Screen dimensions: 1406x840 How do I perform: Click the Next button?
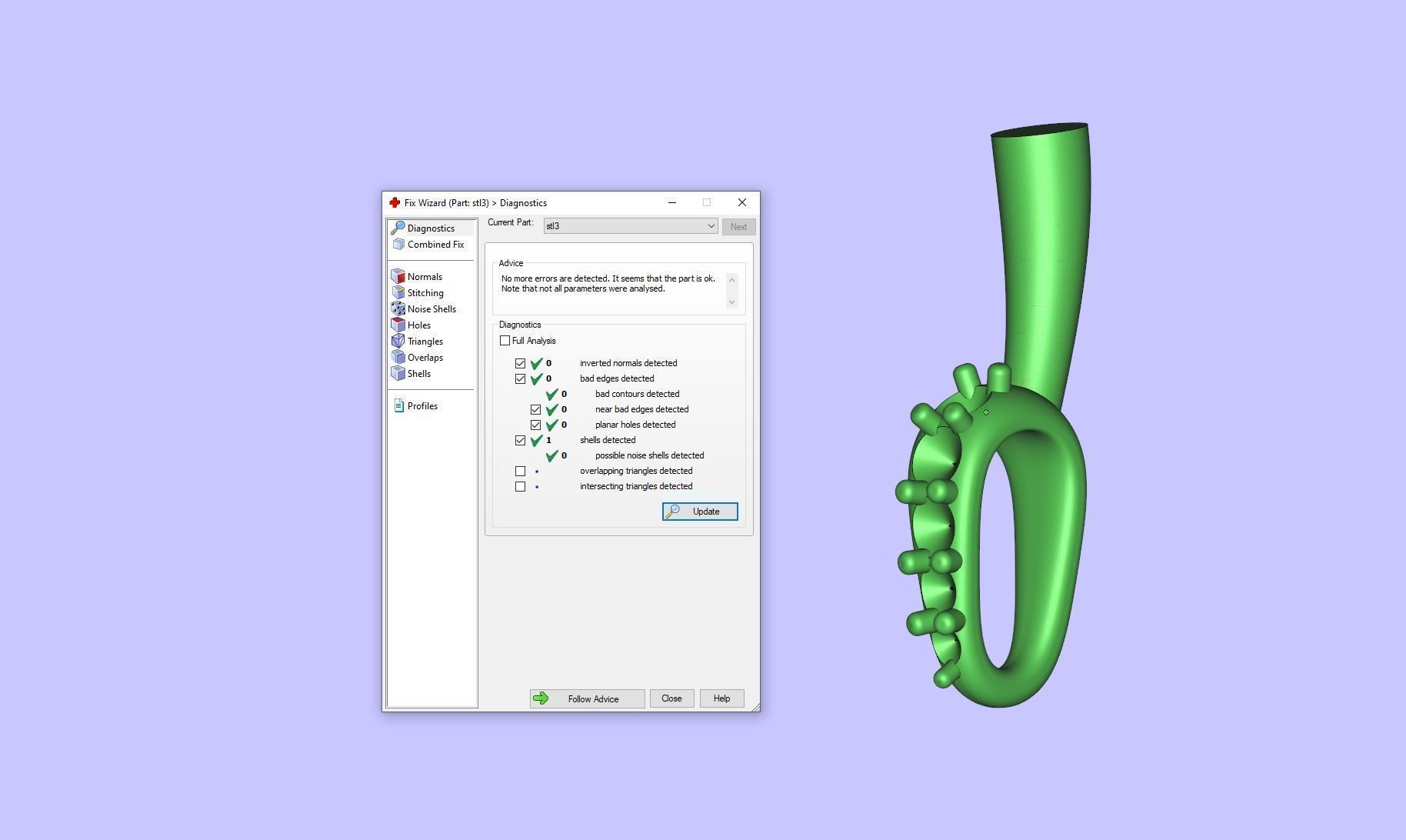click(738, 227)
